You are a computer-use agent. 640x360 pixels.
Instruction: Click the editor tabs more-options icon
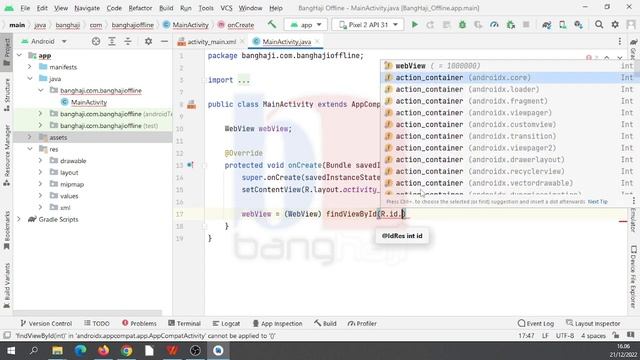[x=620, y=41]
